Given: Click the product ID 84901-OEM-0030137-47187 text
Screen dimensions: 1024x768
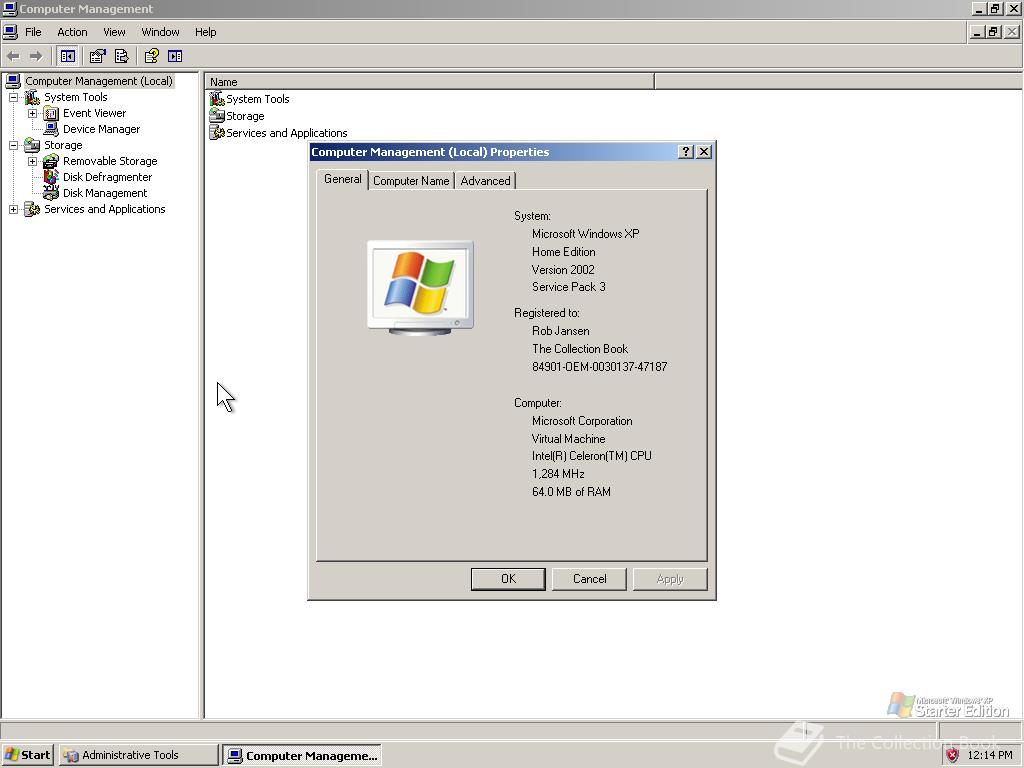Looking at the screenshot, I should 600,367.
